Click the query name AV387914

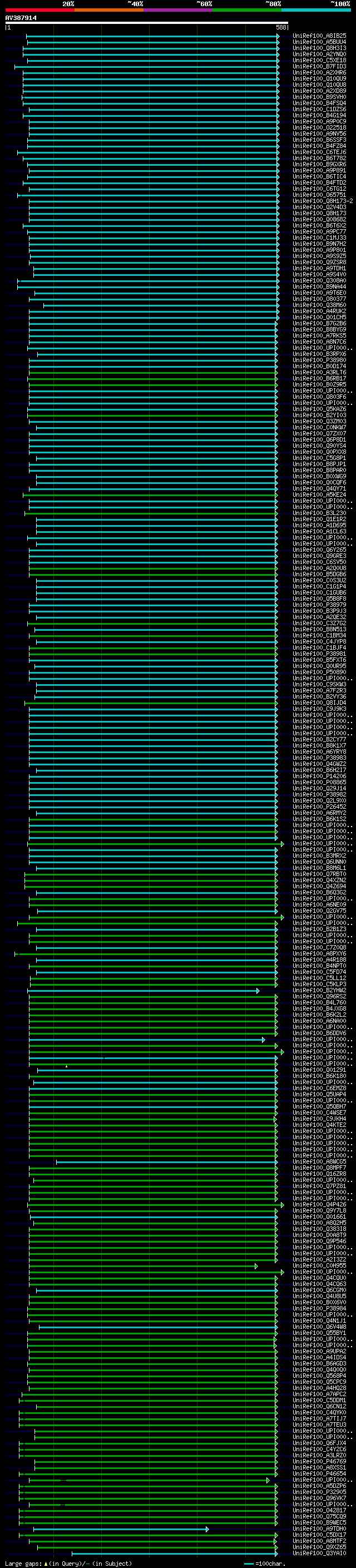click(x=21, y=18)
